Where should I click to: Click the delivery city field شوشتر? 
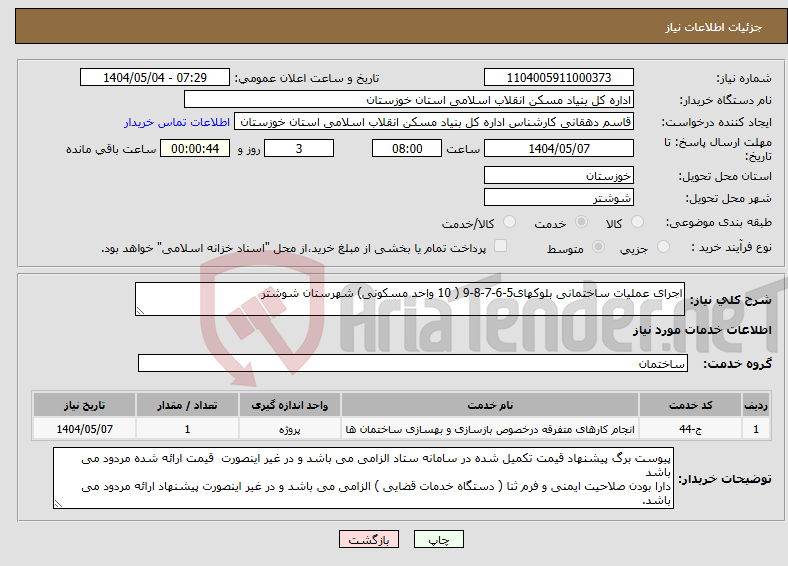pos(558,197)
